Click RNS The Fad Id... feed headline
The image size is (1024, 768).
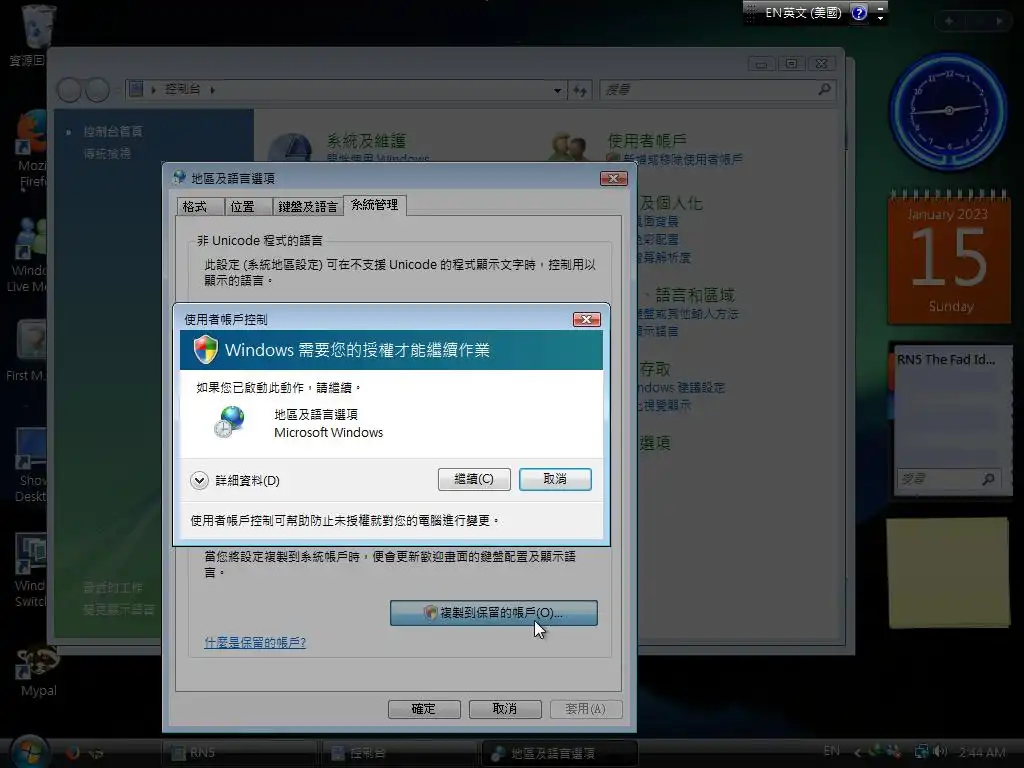pyautogui.click(x=946, y=359)
